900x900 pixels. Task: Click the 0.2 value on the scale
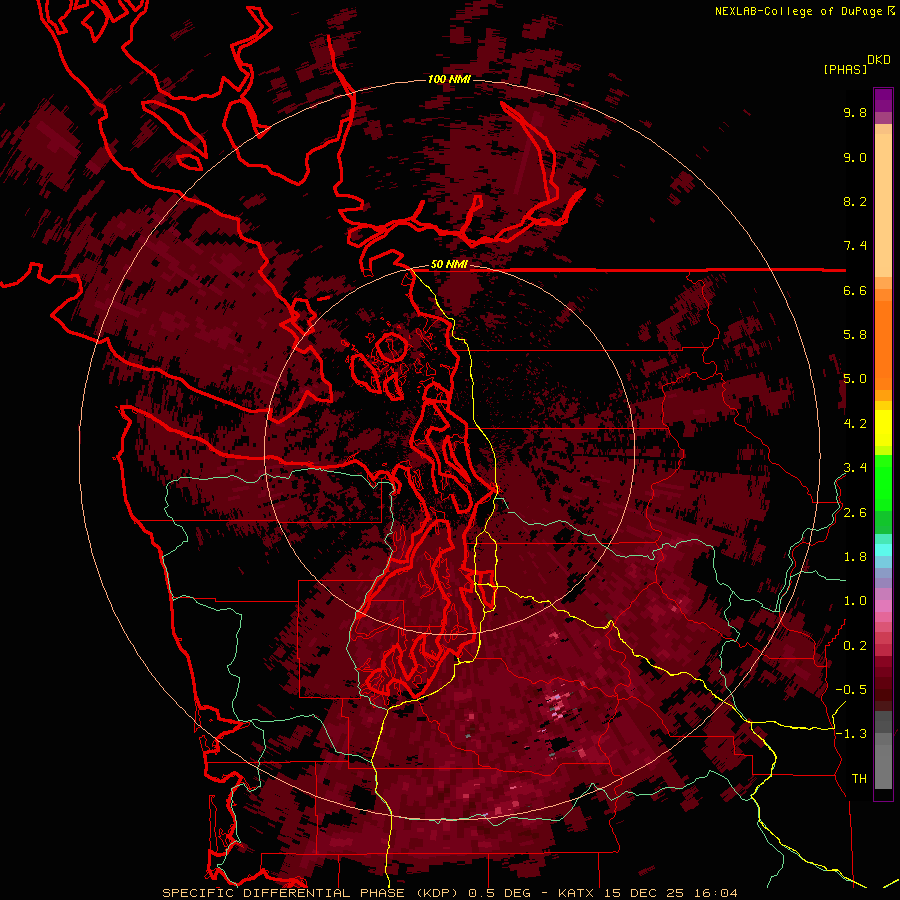coord(855,646)
